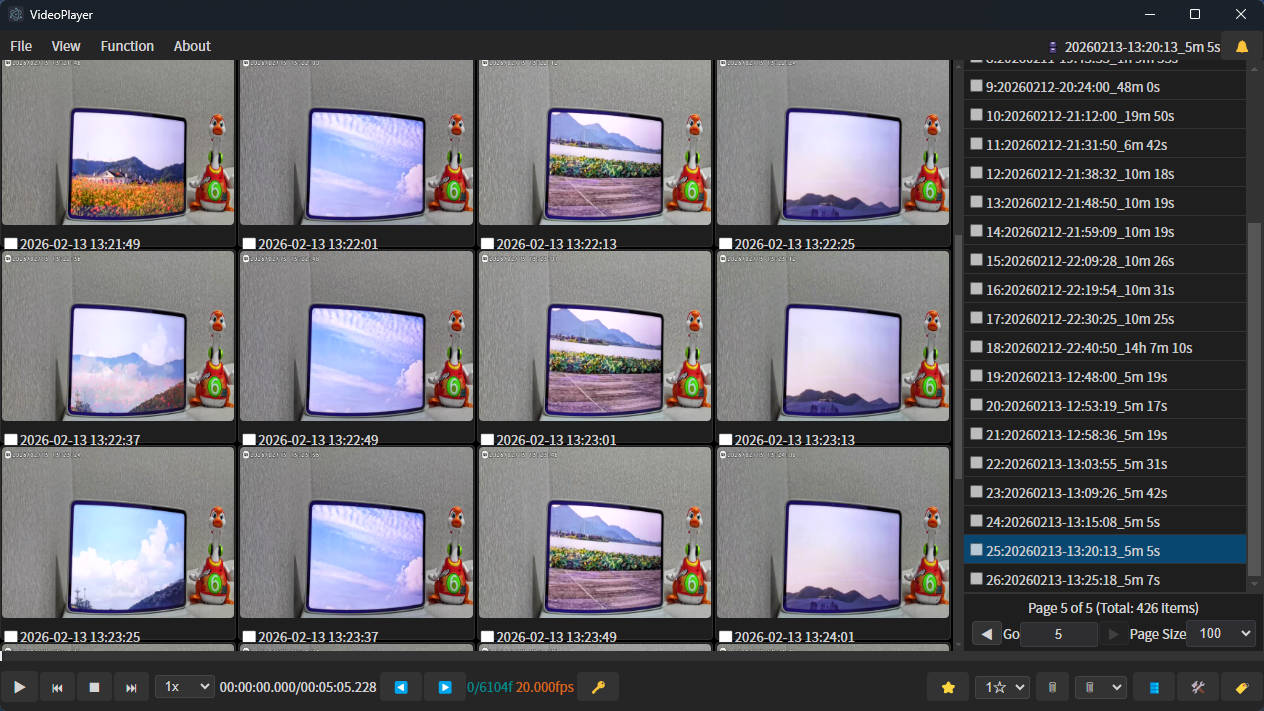
Task: Click the yellow tag label icon
Action: click(1242, 687)
